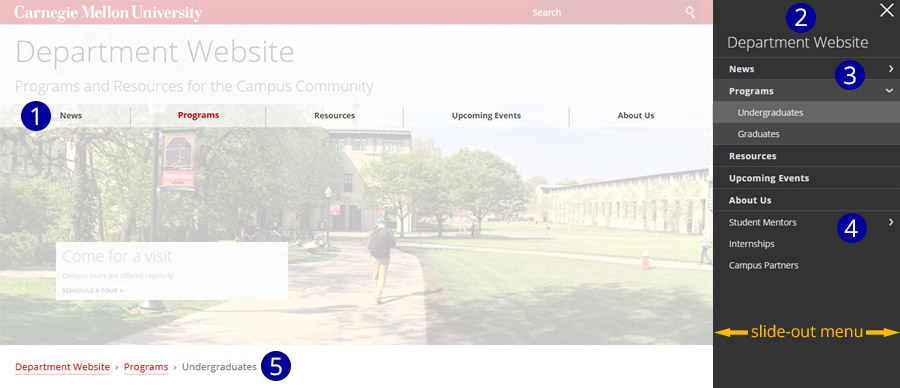Go to Upcoming Events in main navigation
This screenshot has height=388, width=900.
pyautogui.click(x=486, y=115)
